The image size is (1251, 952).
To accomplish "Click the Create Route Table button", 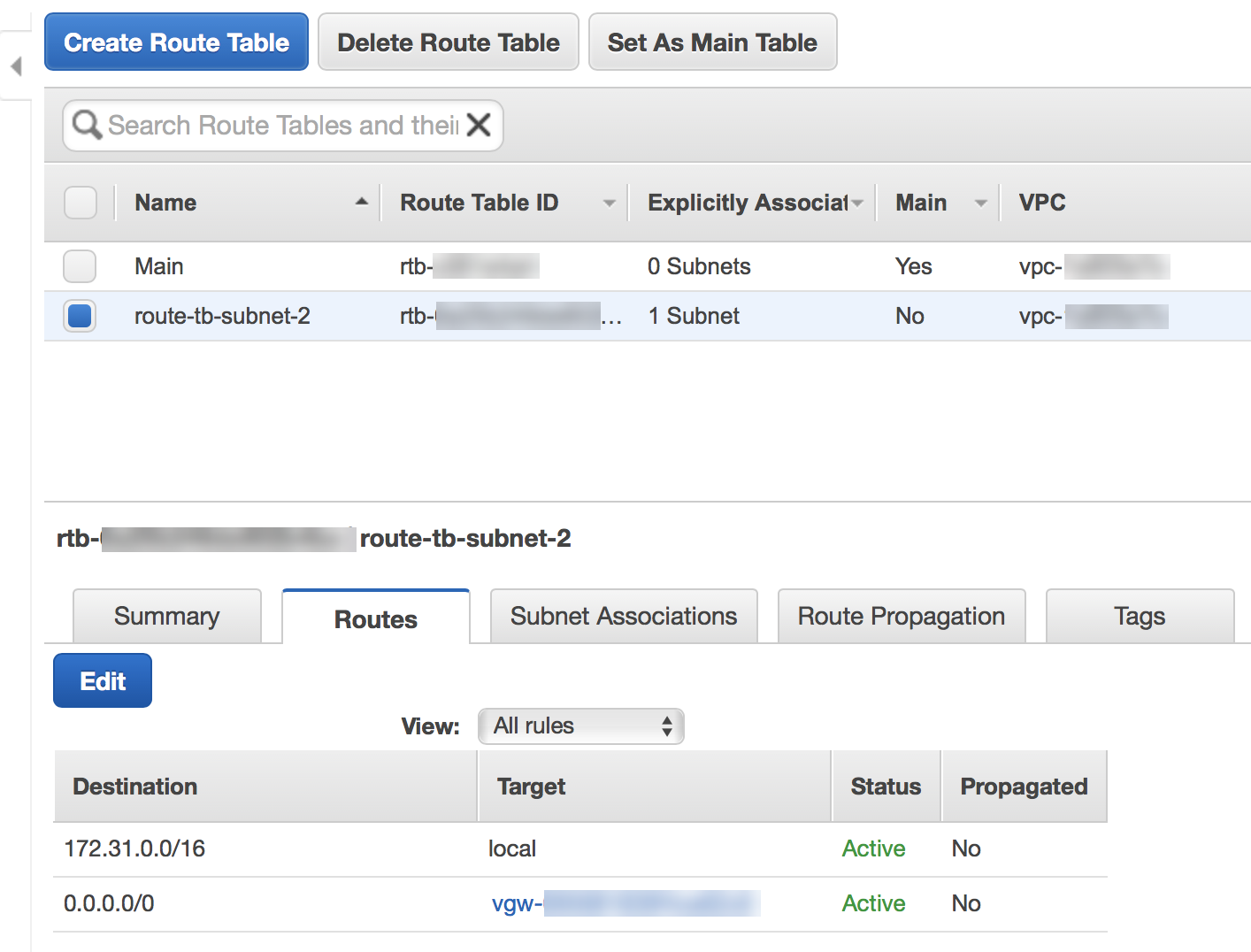I will 177,42.
